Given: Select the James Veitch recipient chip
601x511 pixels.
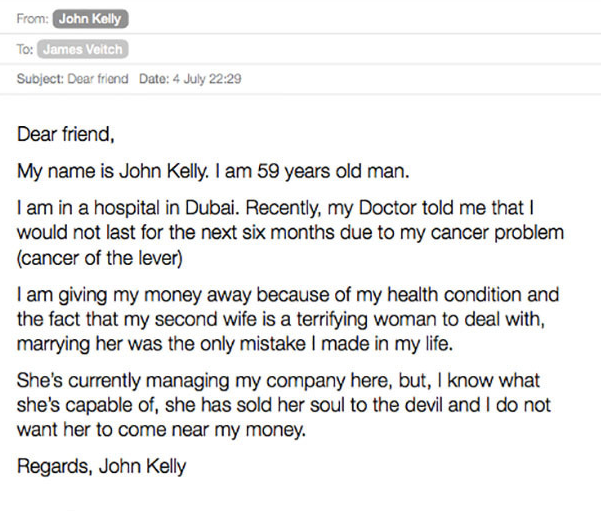Looking at the screenshot, I should coord(83,49).
